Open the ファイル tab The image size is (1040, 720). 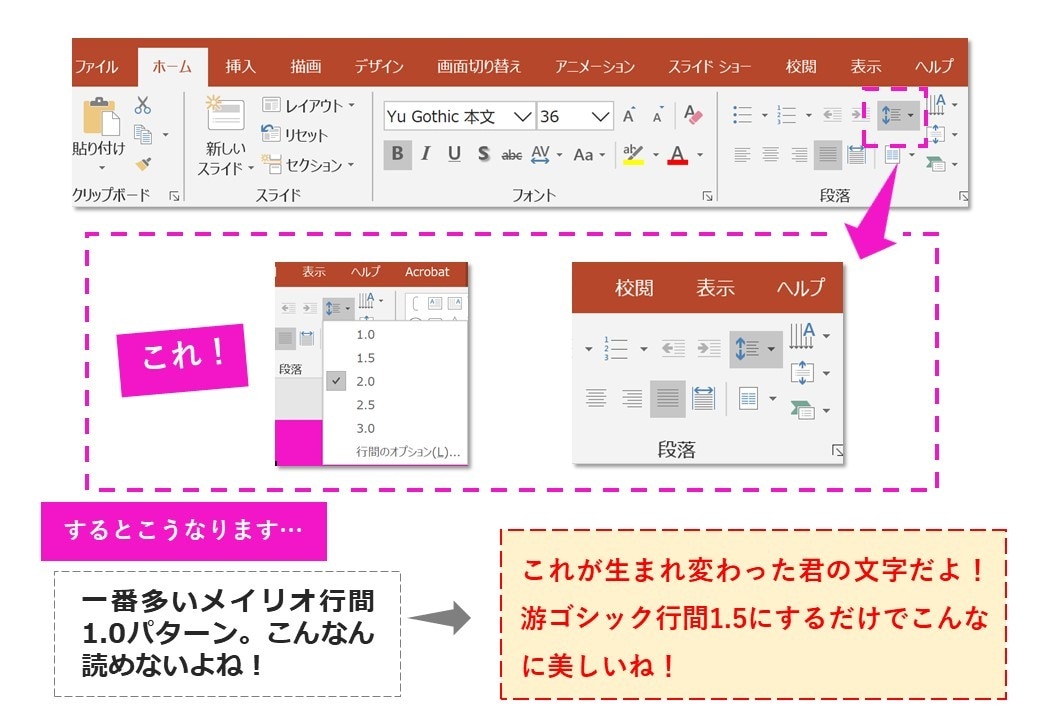click(97, 66)
